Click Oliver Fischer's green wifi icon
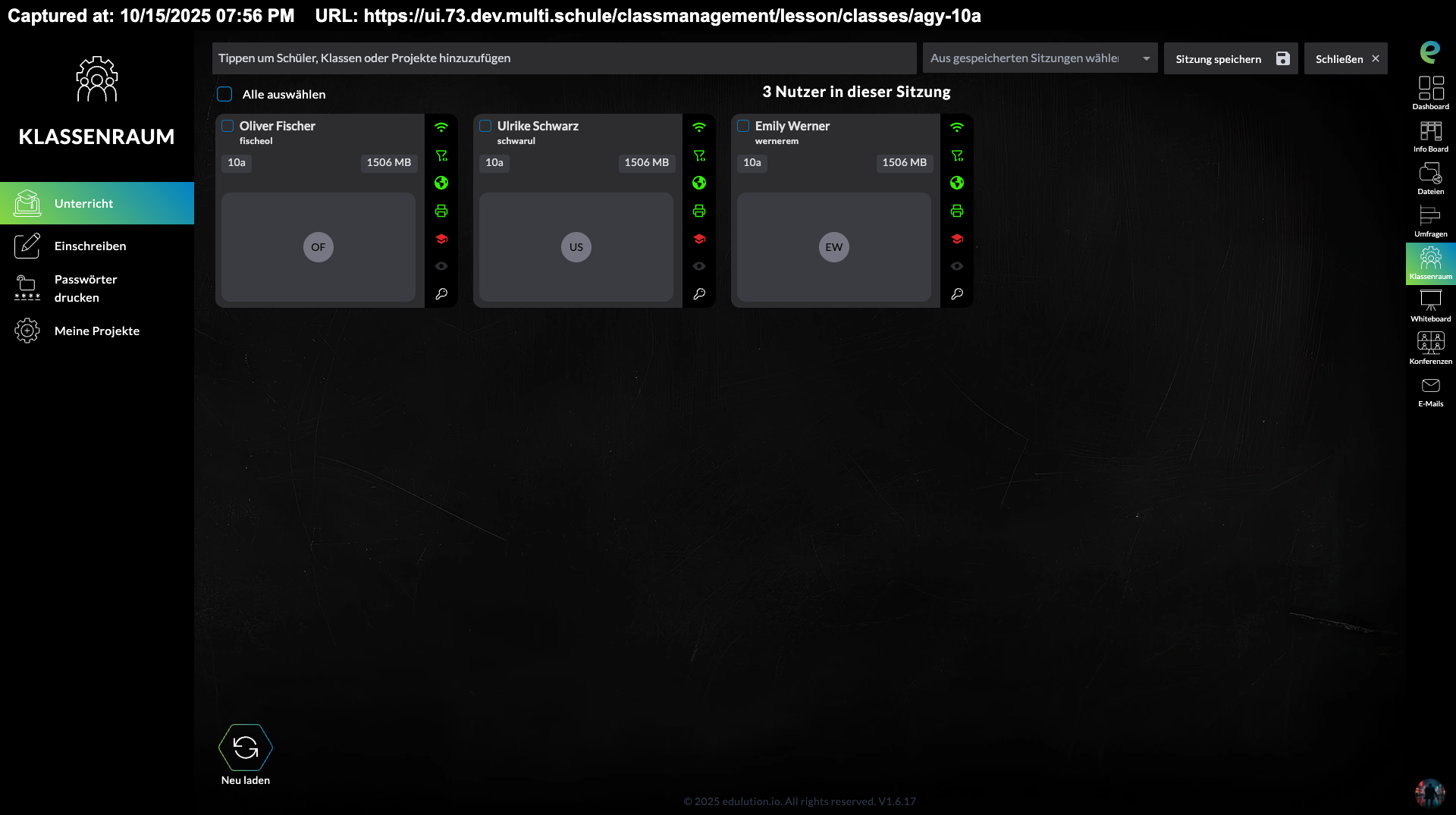This screenshot has width=1456, height=815. (x=441, y=127)
